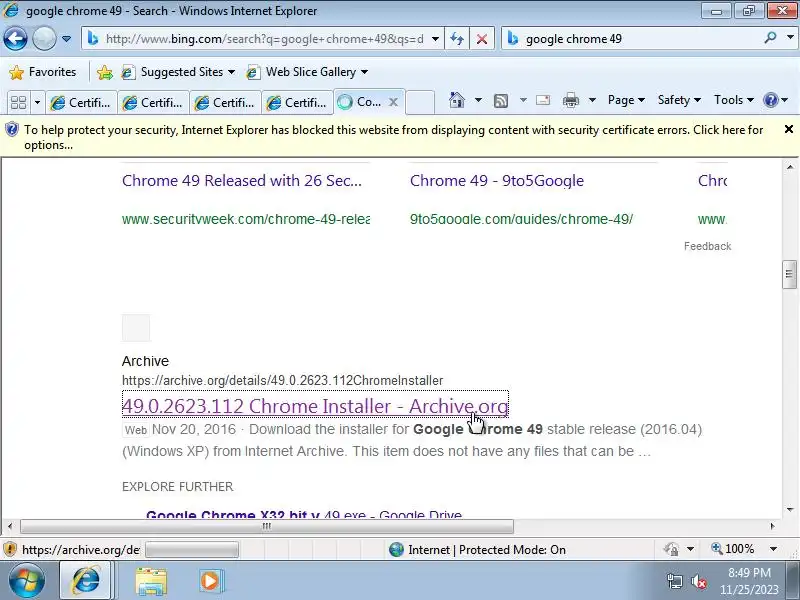This screenshot has width=800, height=600.
Task: Click the Quick Tabs grid icon
Action: click(18, 103)
